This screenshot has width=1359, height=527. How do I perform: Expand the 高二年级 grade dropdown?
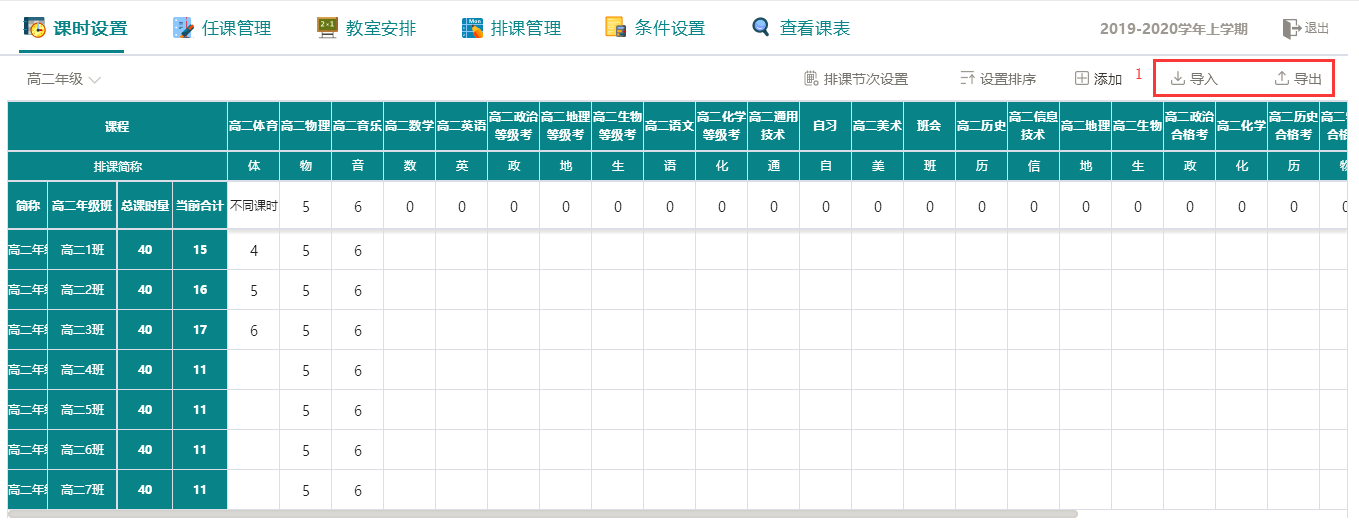(x=64, y=79)
